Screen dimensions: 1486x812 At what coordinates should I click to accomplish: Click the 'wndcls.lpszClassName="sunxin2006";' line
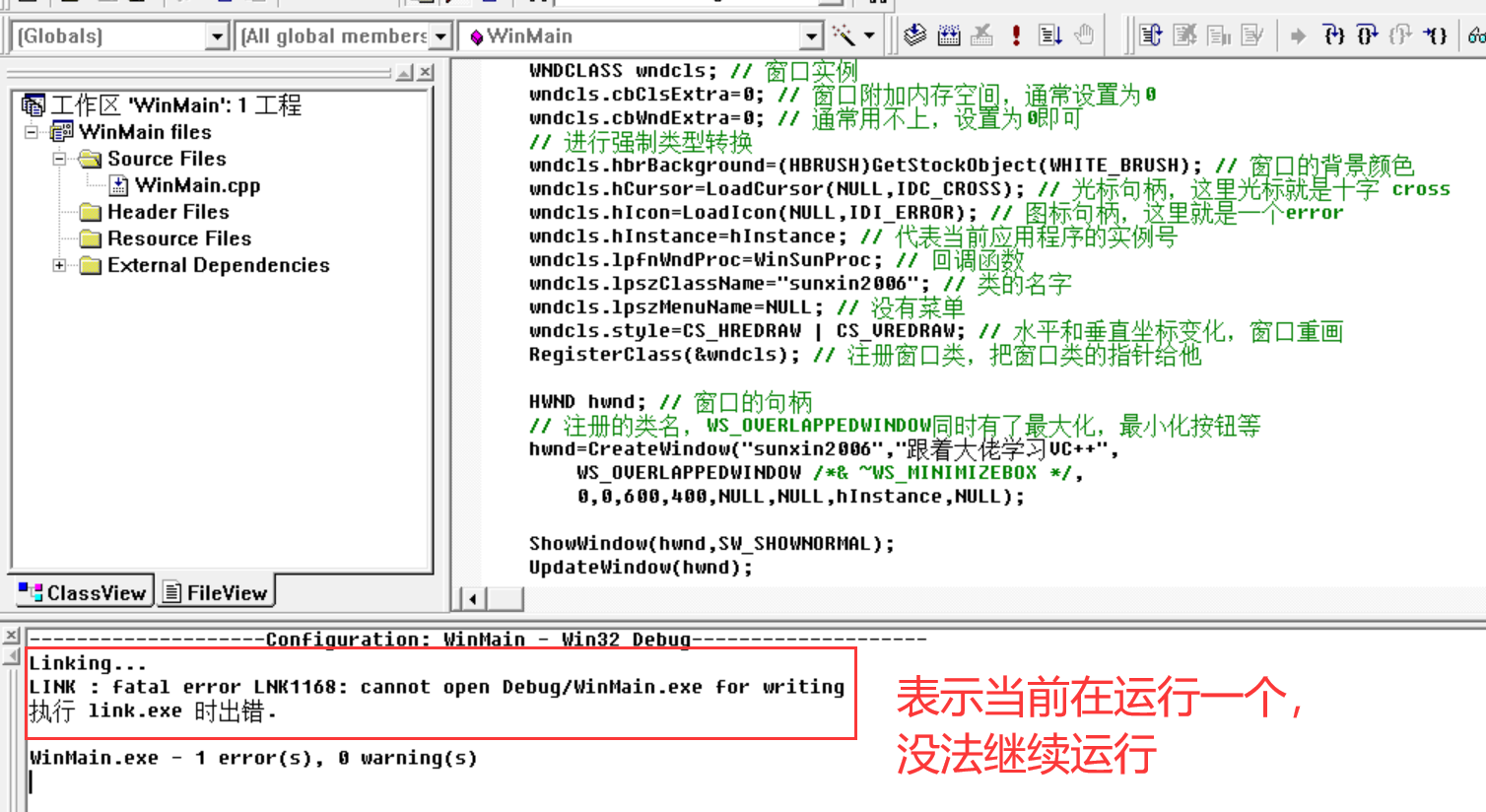click(800, 284)
